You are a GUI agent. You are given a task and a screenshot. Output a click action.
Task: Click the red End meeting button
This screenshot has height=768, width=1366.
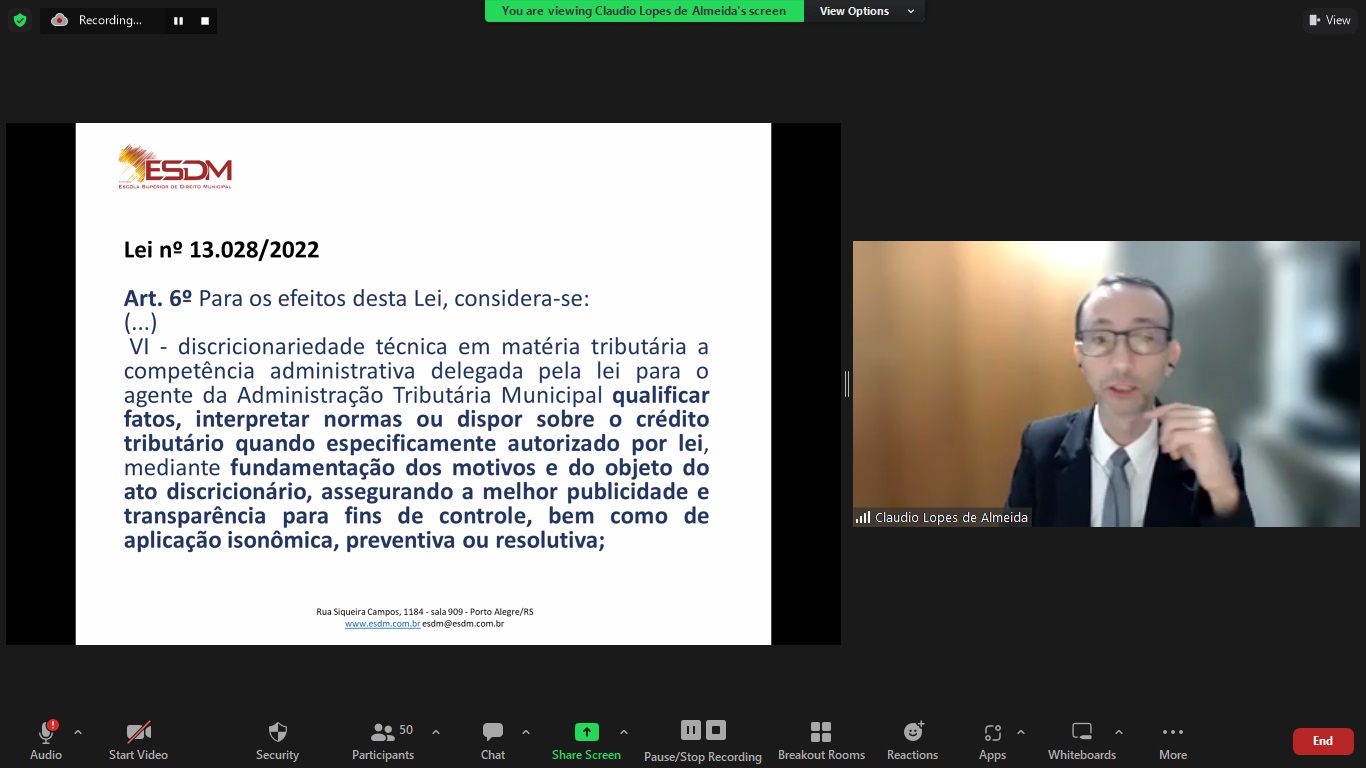point(1323,741)
